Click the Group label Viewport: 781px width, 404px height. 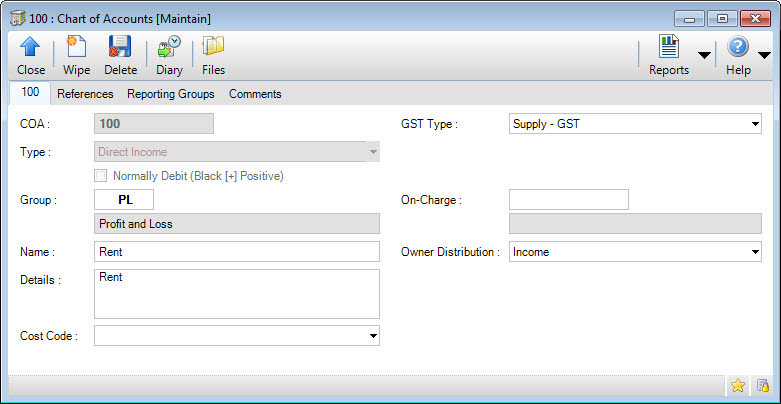(x=38, y=200)
